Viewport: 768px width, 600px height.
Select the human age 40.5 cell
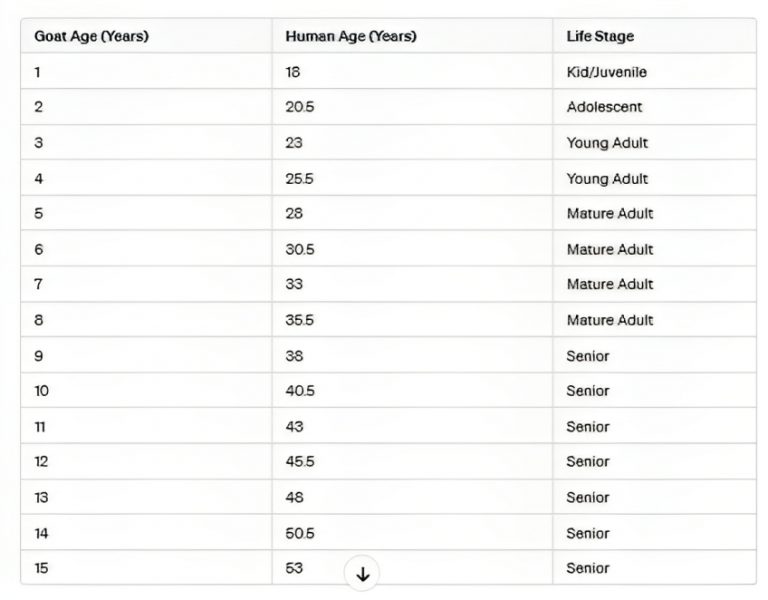pos(412,390)
